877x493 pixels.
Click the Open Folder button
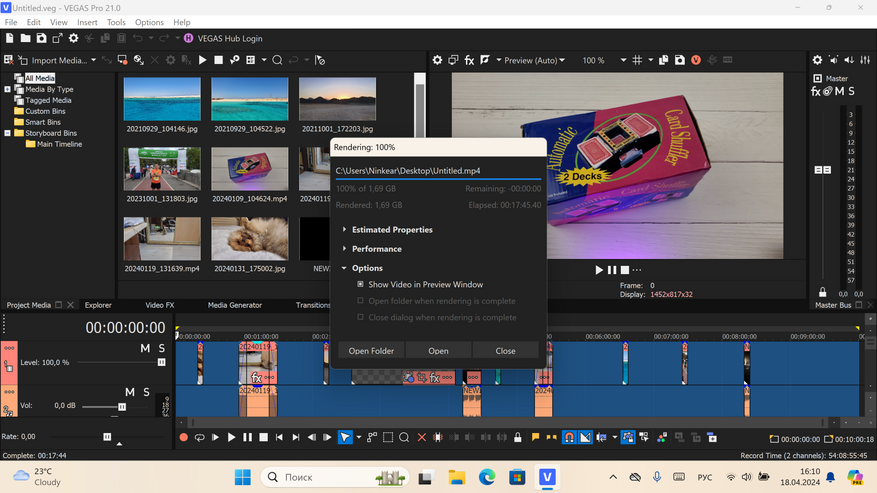pyautogui.click(x=371, y=351)
